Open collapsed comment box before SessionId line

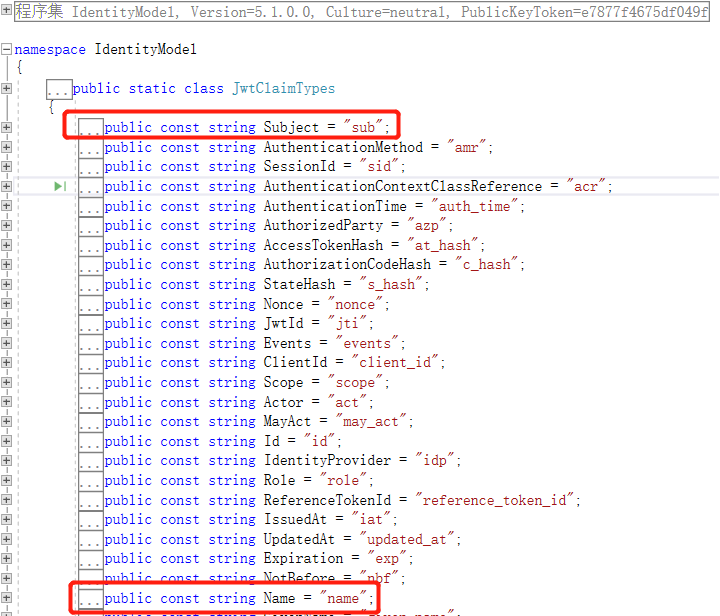[x=90, y=167]
